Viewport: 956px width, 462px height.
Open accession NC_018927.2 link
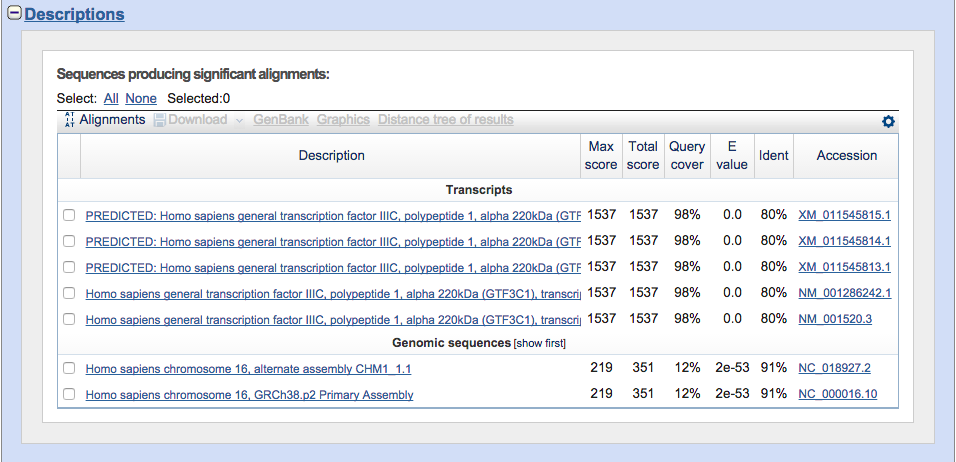pyautogui.click(x=834, y=369)
